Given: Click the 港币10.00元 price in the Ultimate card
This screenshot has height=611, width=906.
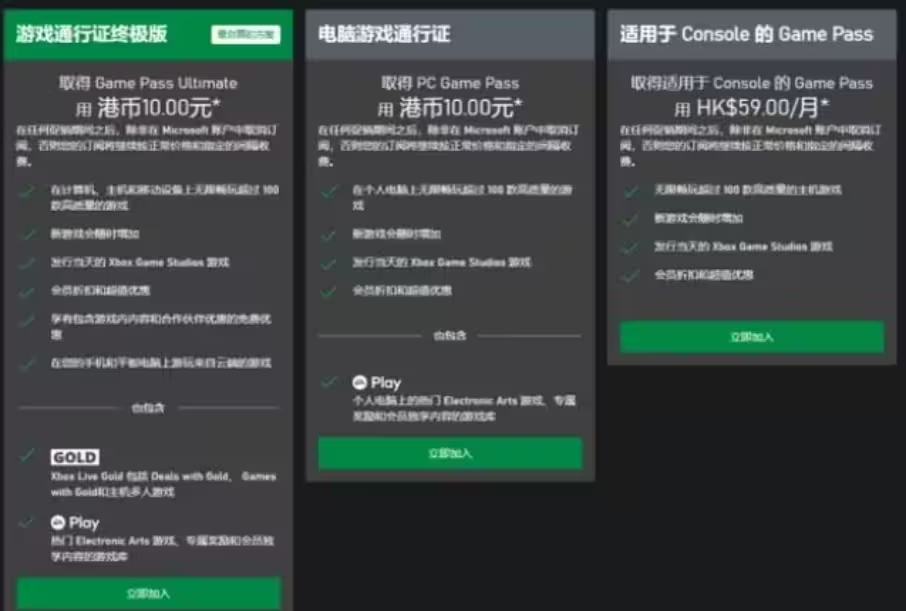Looking at the screenshot, I should (158, 108).
